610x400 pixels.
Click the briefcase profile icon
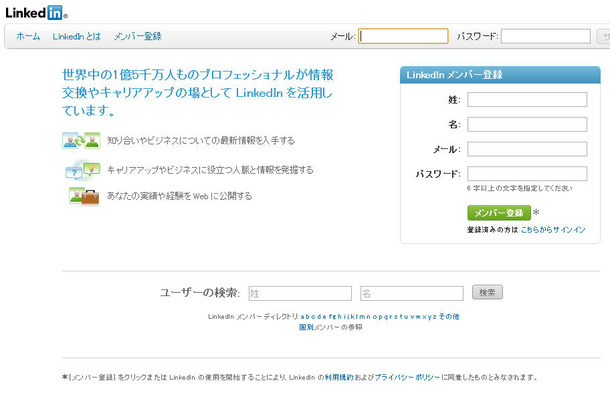[x=84, y=196]
